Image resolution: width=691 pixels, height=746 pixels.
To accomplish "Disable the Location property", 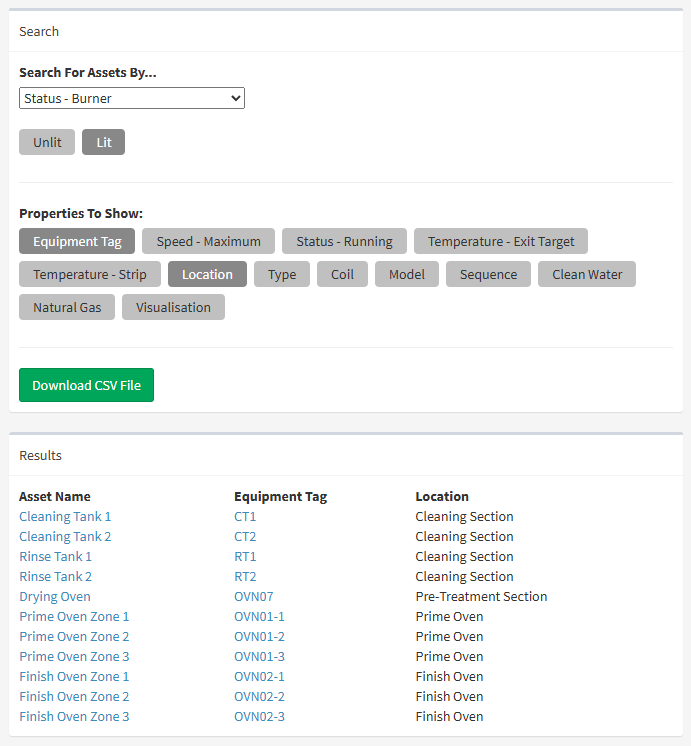I will [x=207, y=274].
